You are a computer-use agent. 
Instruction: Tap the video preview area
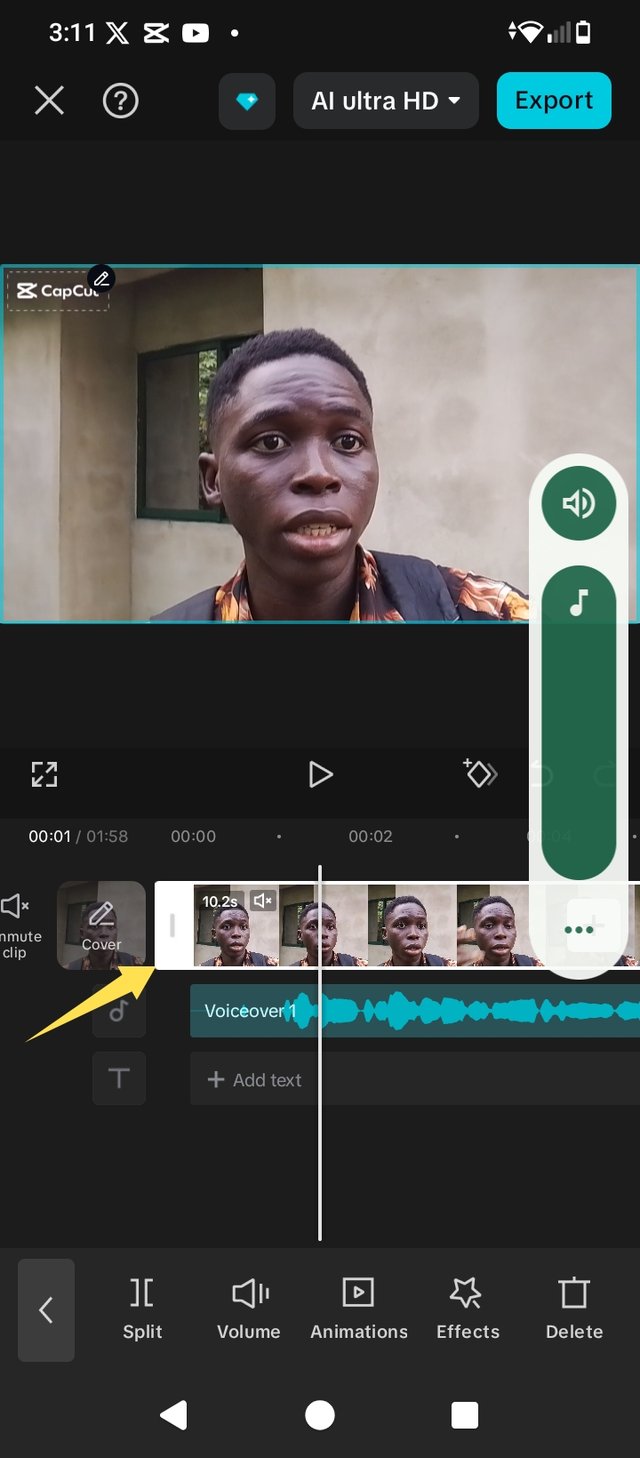pyautogui.click(x=320, y=444)
